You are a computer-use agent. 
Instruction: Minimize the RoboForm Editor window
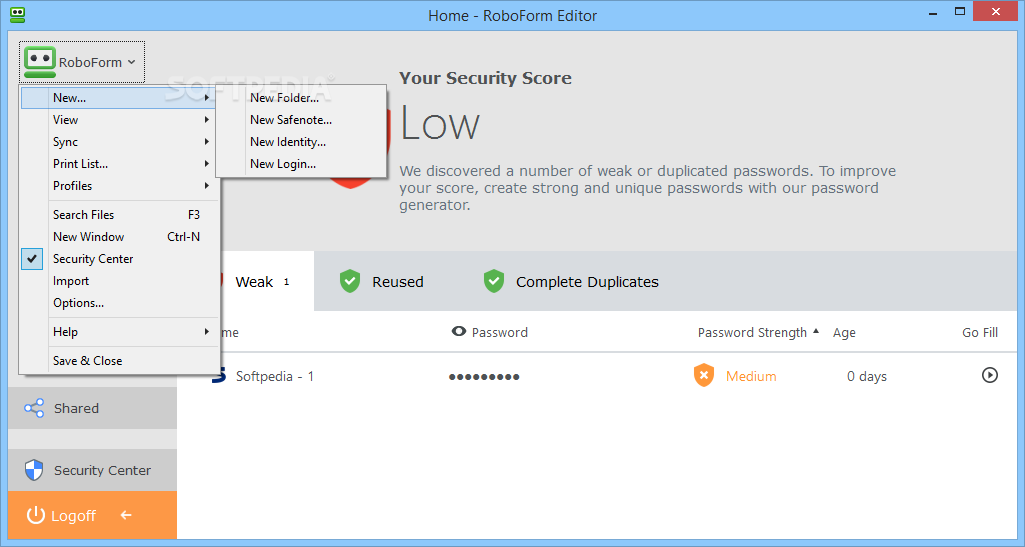click(933, 12)
